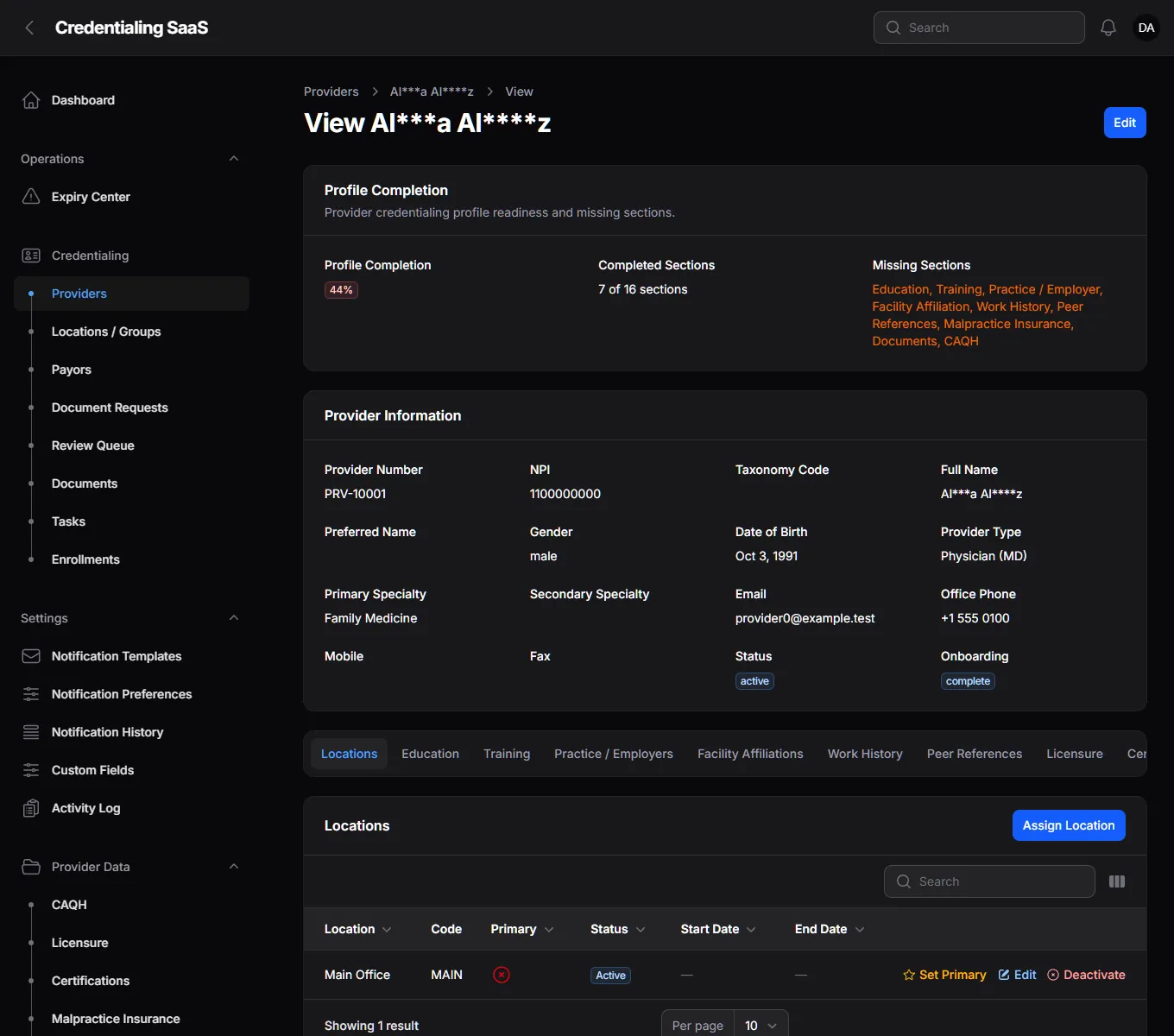The width and height of the screenshot is (1174, 1036).
Task: Click the Activity Log clipboard icon
Action: 31,808
